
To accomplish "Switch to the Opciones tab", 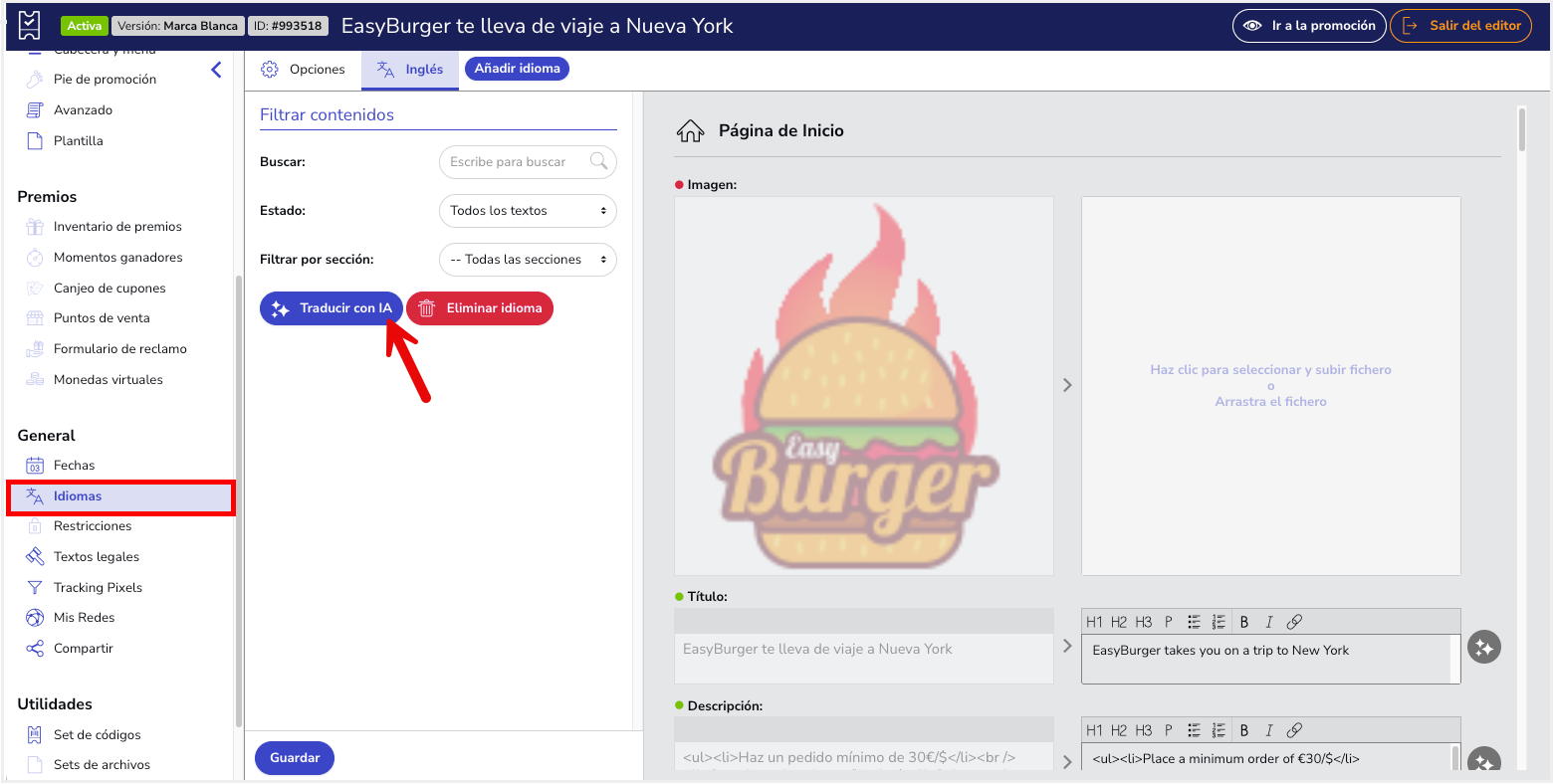I will (x=304, y=70).
